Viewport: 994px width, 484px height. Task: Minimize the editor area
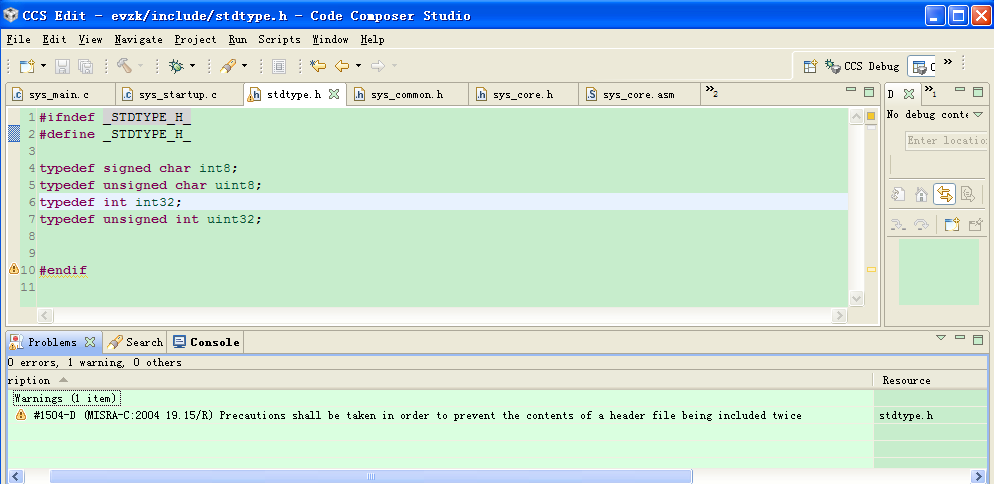(x=851, y=91)
